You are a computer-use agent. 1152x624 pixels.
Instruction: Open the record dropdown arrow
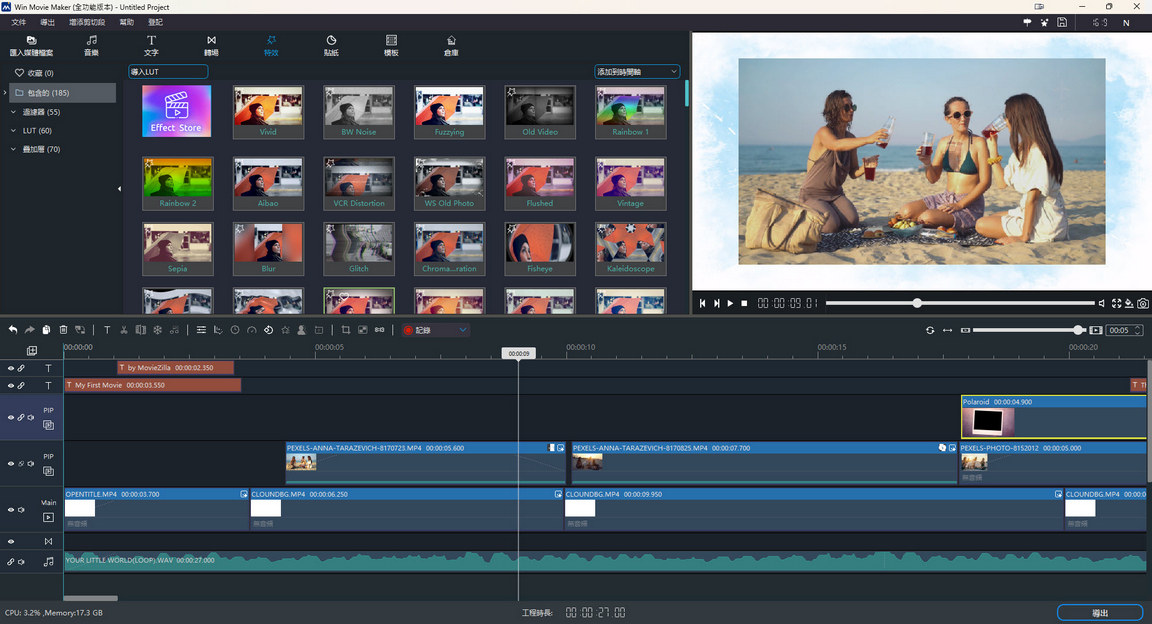pos(462,330)
